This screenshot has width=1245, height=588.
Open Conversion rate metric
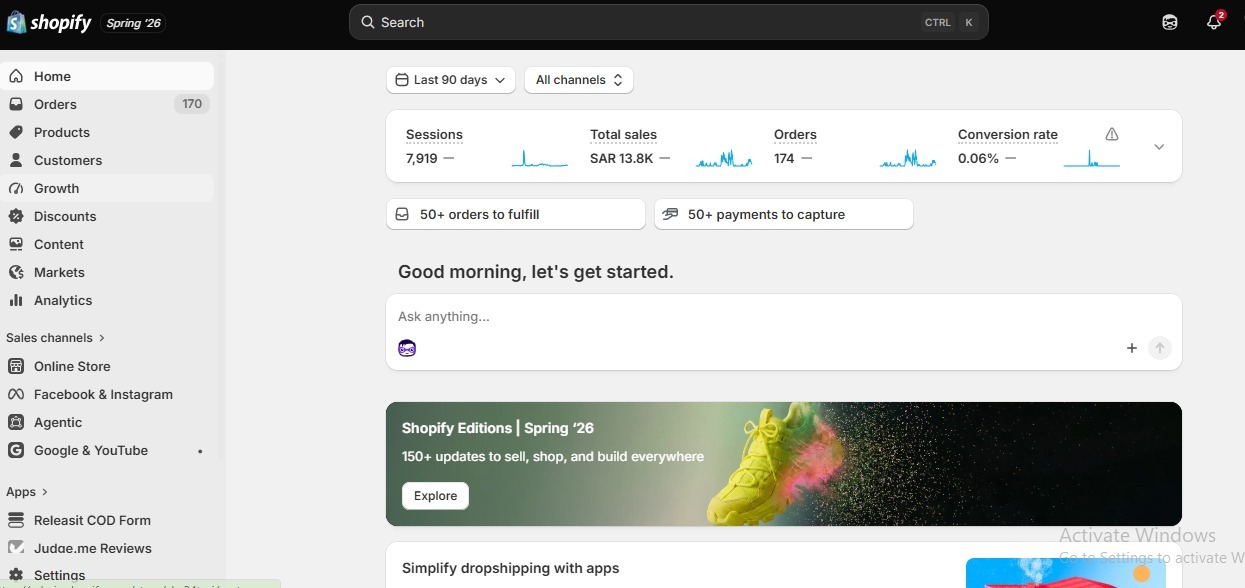[x=1007, y=134]
